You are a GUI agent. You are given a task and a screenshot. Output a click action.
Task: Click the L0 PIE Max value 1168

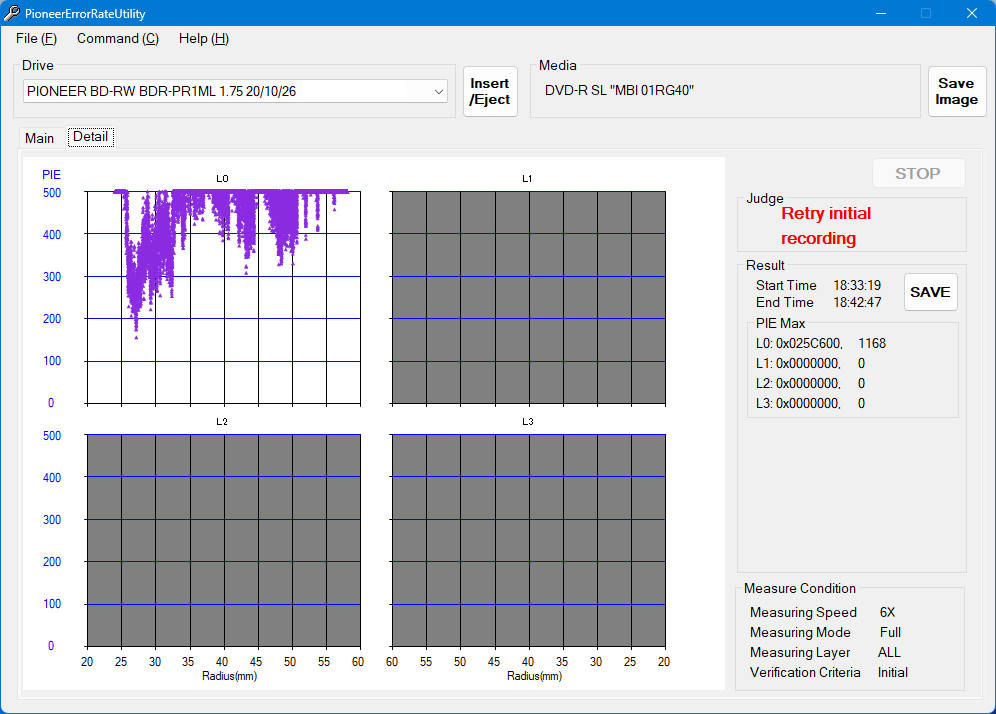[x=871, y=344]
